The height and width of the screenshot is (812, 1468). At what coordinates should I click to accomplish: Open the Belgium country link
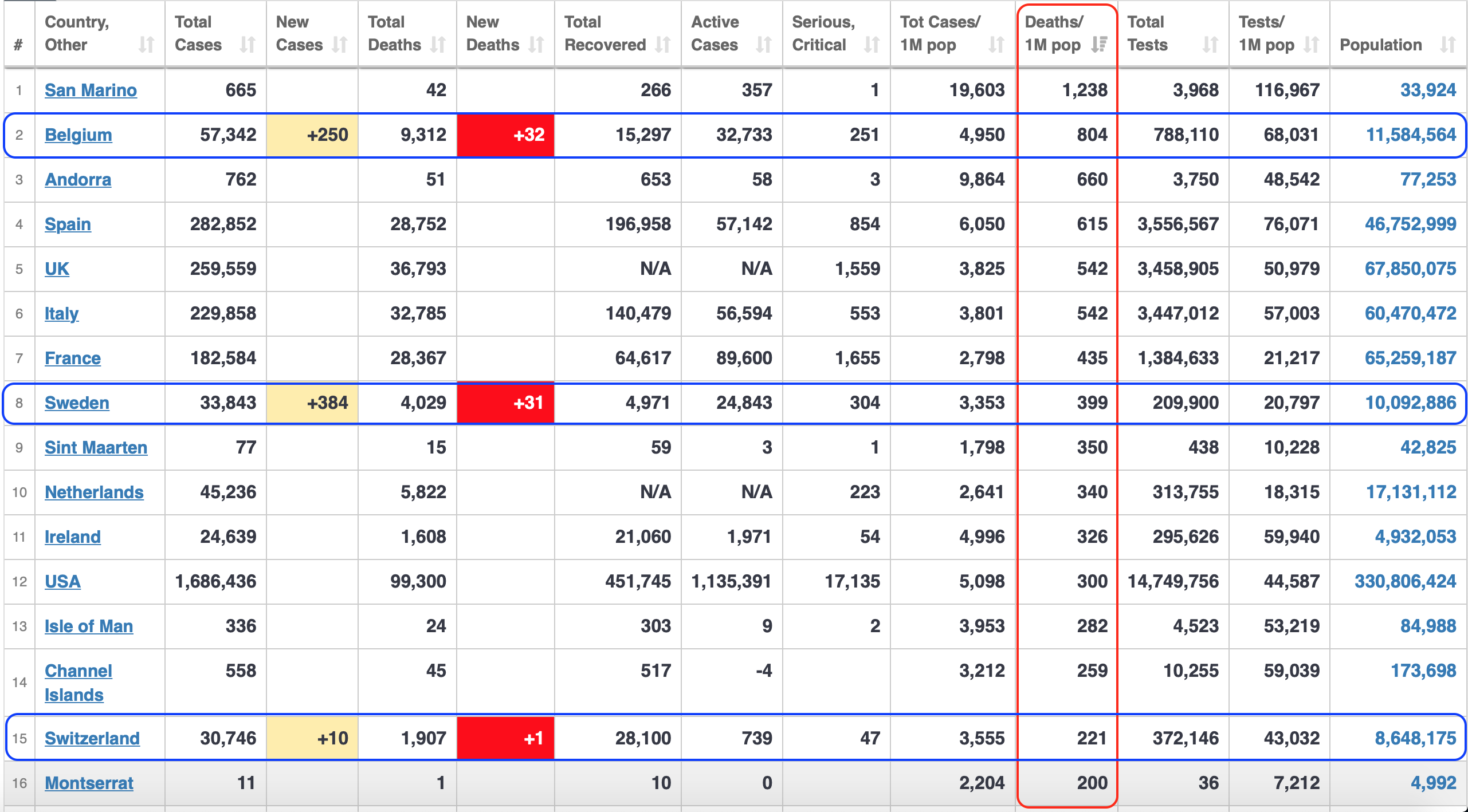click(78, 135)
